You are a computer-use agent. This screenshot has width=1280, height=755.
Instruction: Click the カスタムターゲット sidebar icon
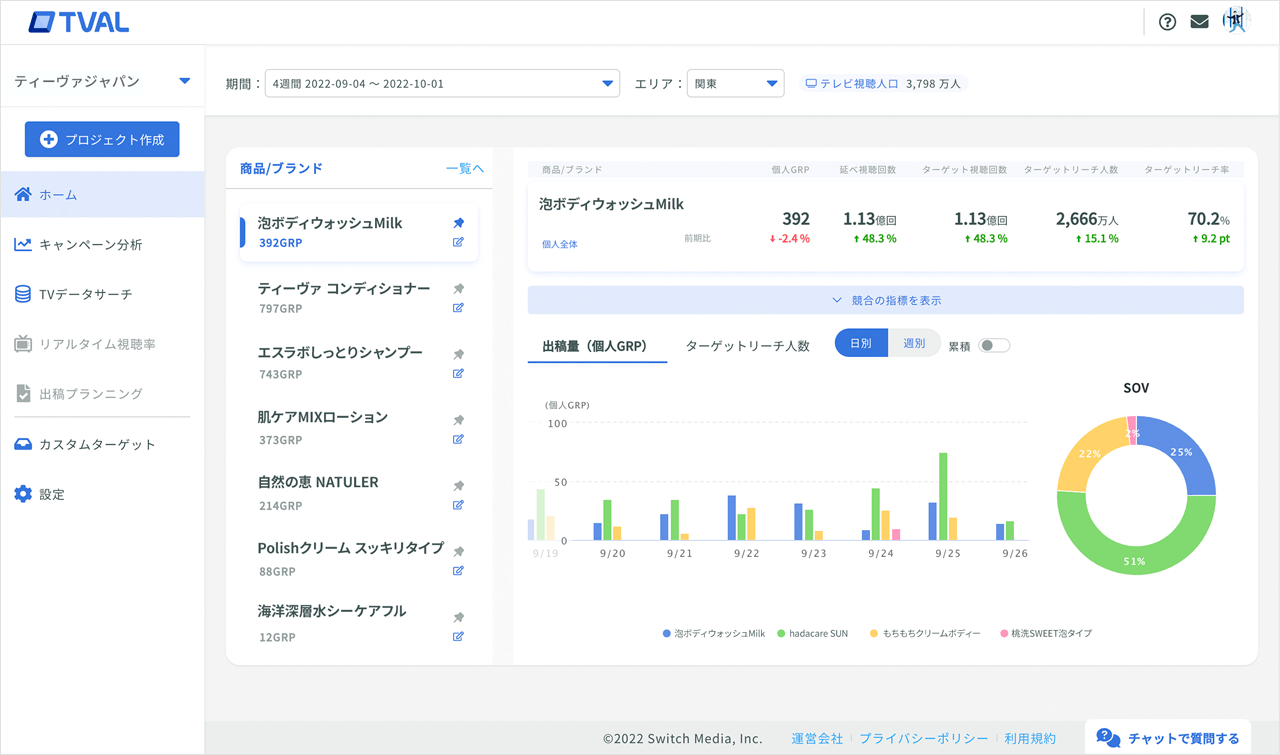(x=22, y=443)
